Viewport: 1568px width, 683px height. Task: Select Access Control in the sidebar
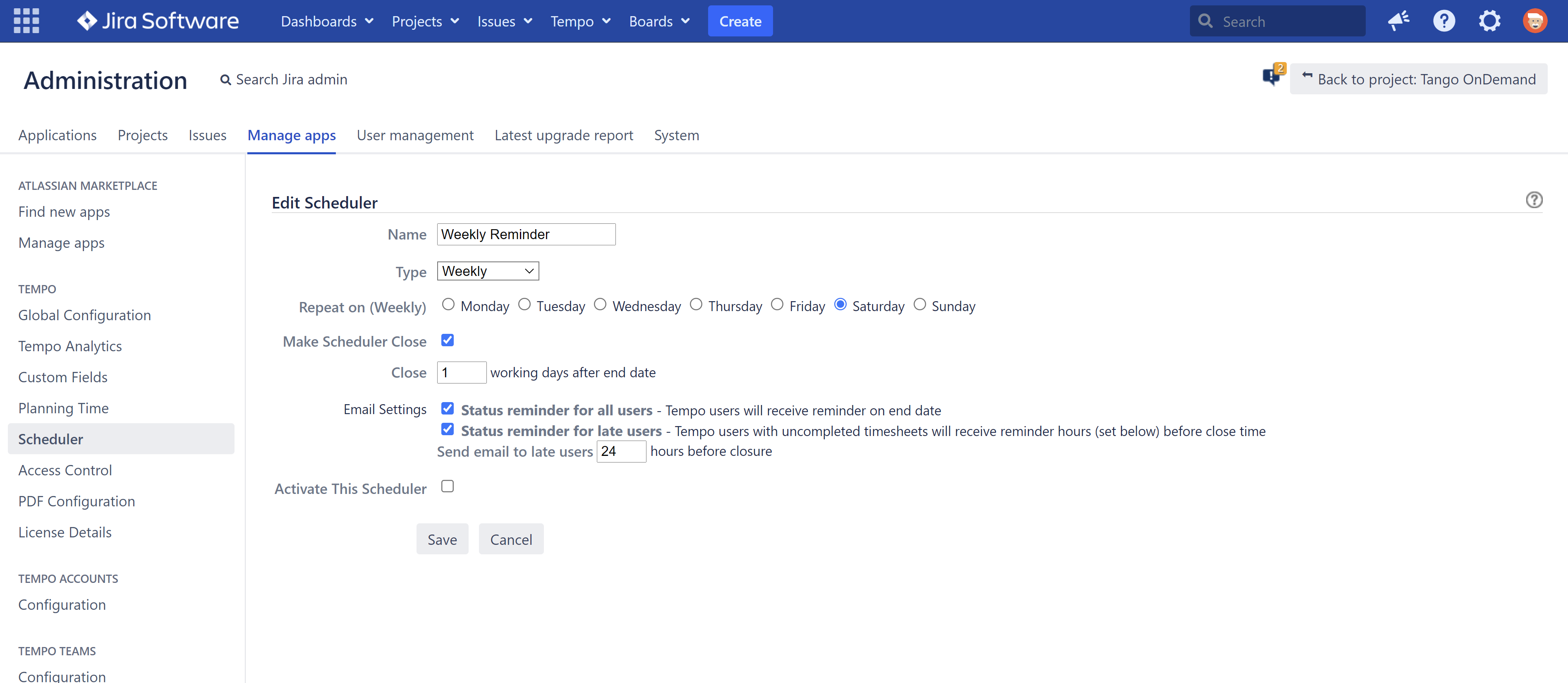[x=65, y=470]
